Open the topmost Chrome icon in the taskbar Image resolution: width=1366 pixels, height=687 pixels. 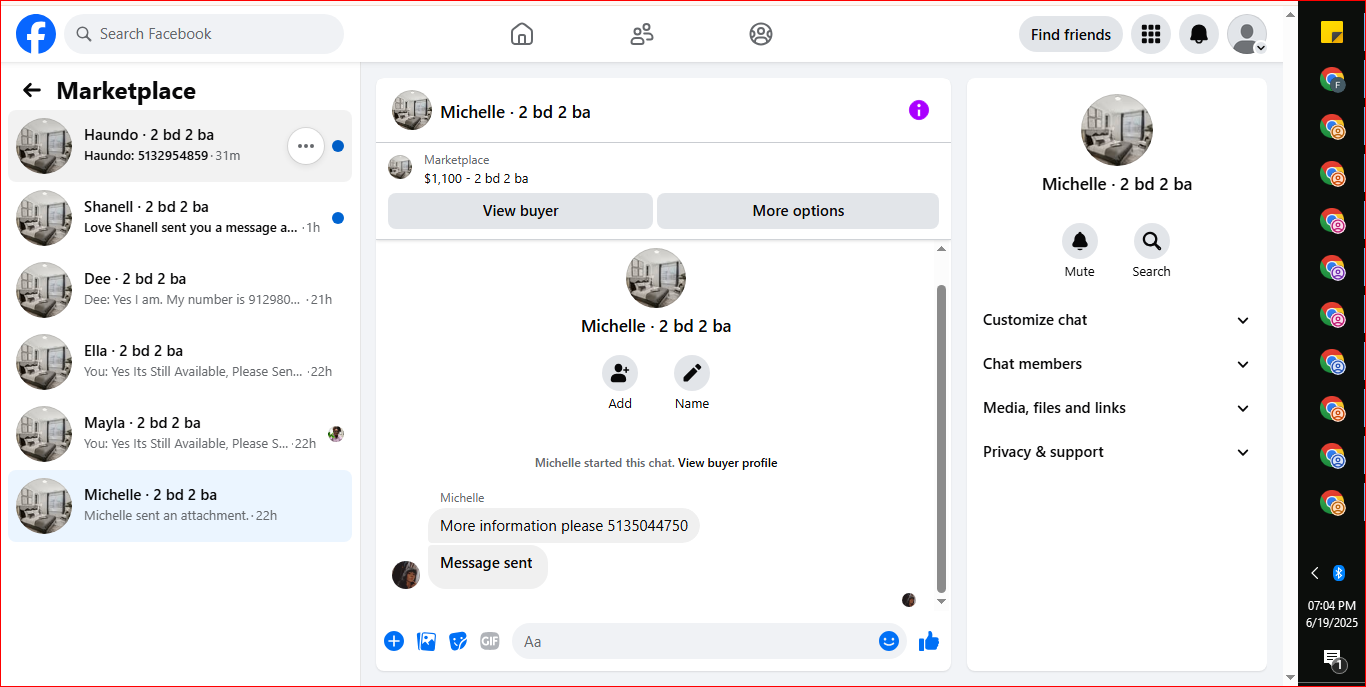[x=1332, y=80]
